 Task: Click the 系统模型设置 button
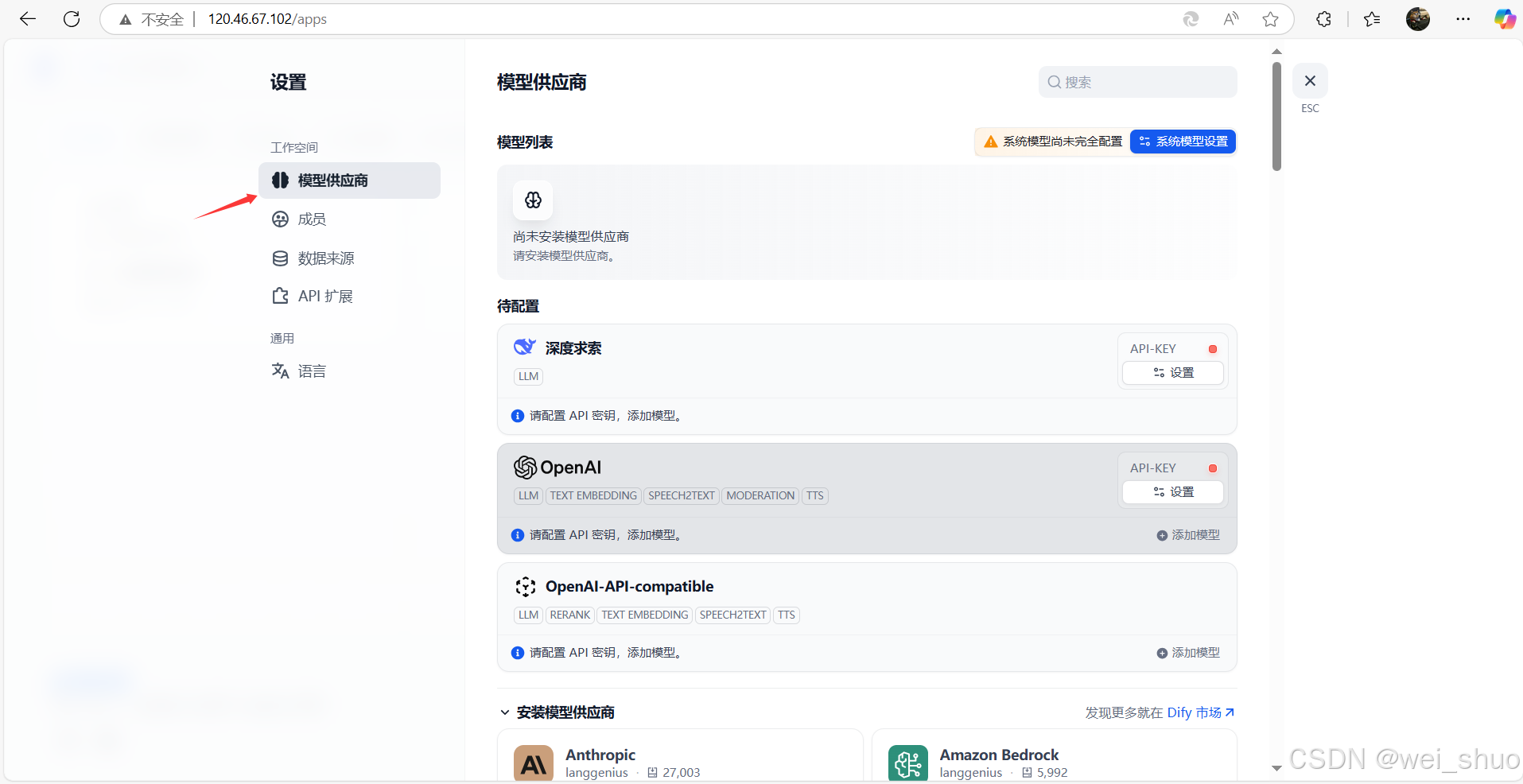[1183, 141]
